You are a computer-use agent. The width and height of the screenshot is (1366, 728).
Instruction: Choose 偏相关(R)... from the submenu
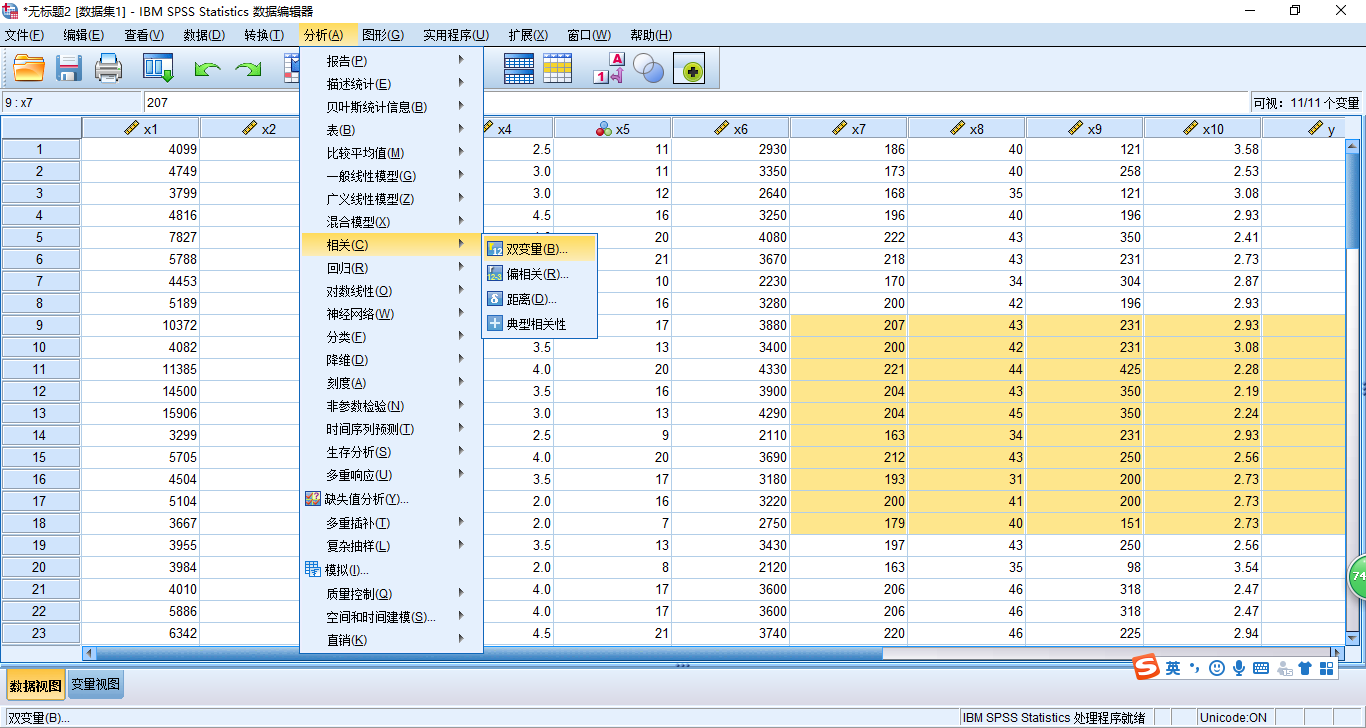coord(540,273)
